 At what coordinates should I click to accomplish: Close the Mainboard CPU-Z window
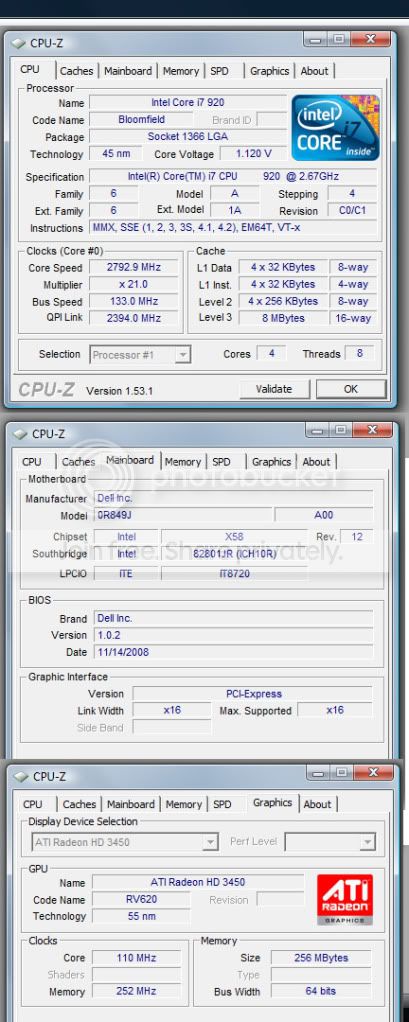tap(373, 430)
